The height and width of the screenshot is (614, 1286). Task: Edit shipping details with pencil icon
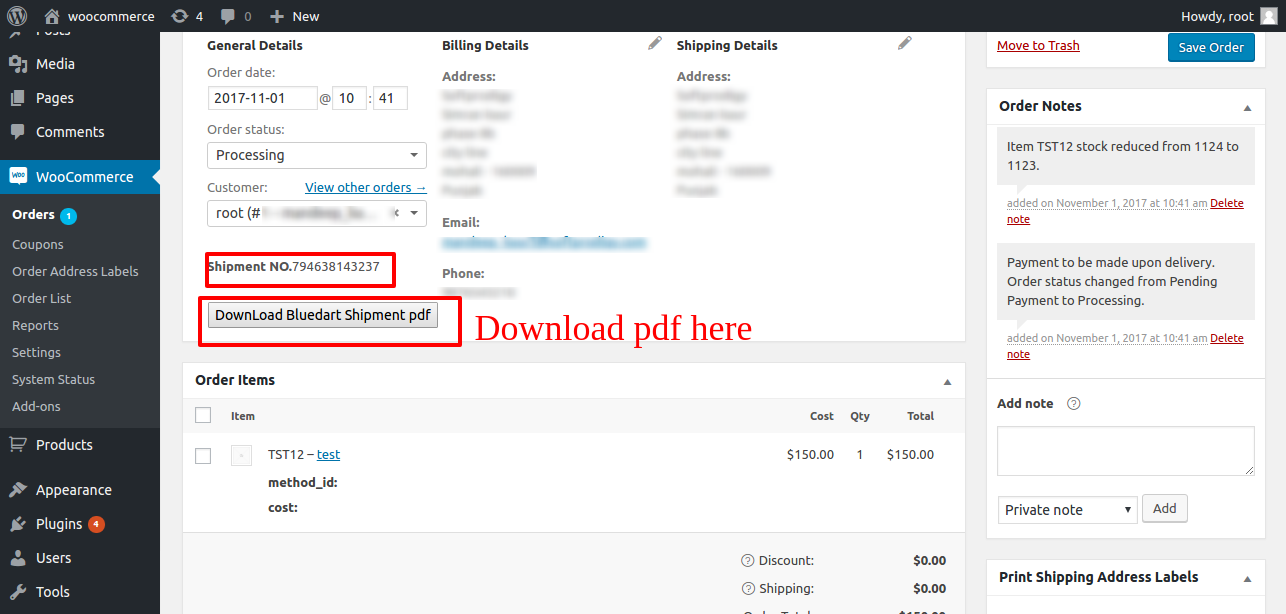905,43
